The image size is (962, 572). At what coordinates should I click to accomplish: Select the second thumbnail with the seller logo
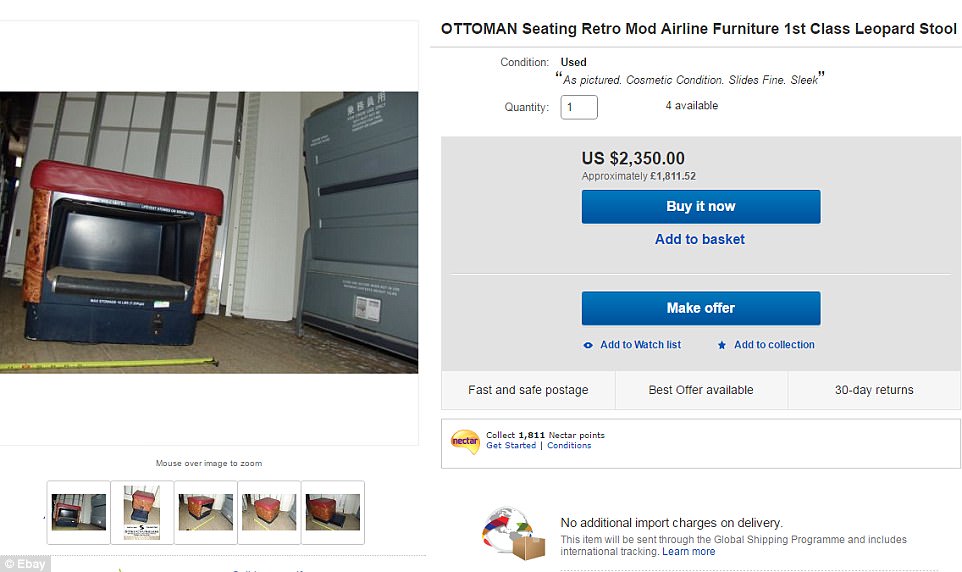(x=142, y=512)
